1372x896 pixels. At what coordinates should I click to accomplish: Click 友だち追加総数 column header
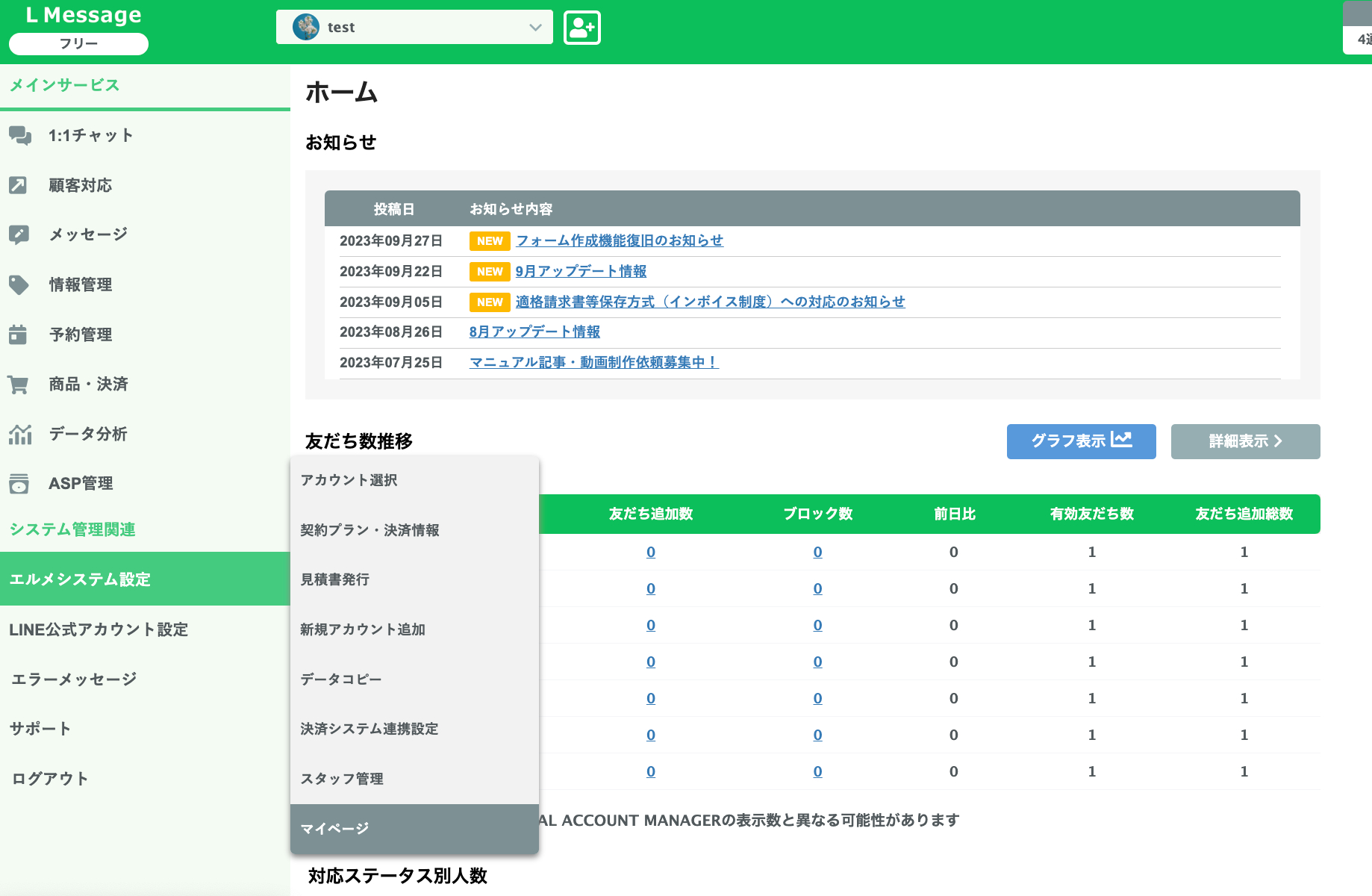click(1244, 514)
